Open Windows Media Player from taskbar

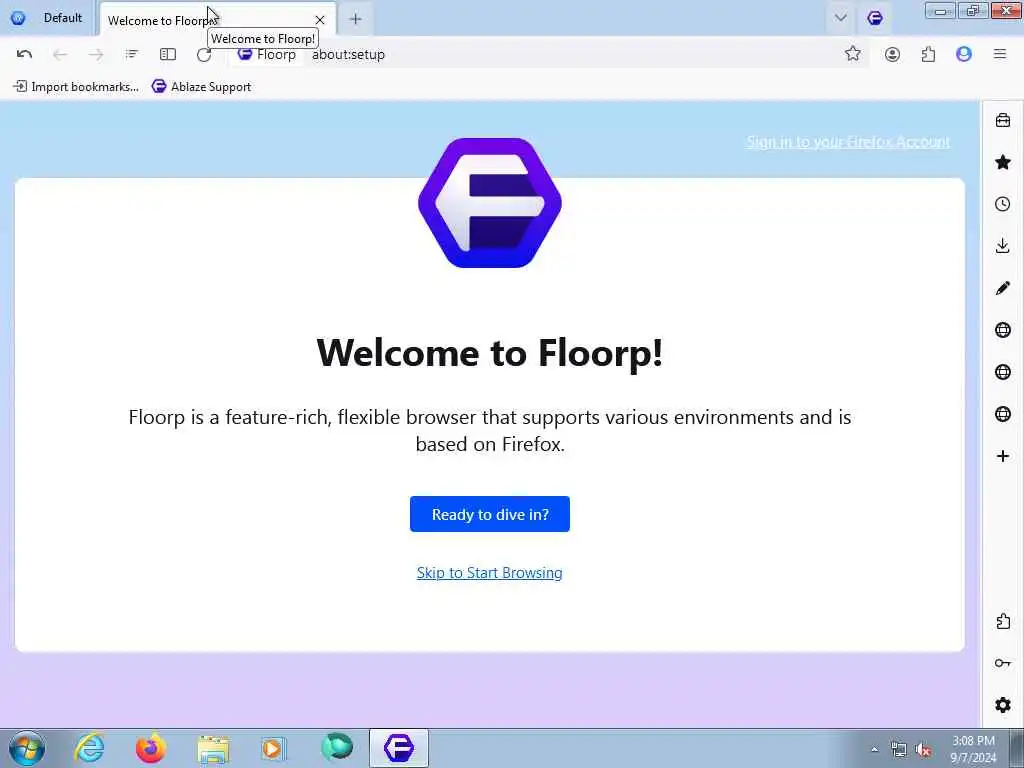coord(273,748)
